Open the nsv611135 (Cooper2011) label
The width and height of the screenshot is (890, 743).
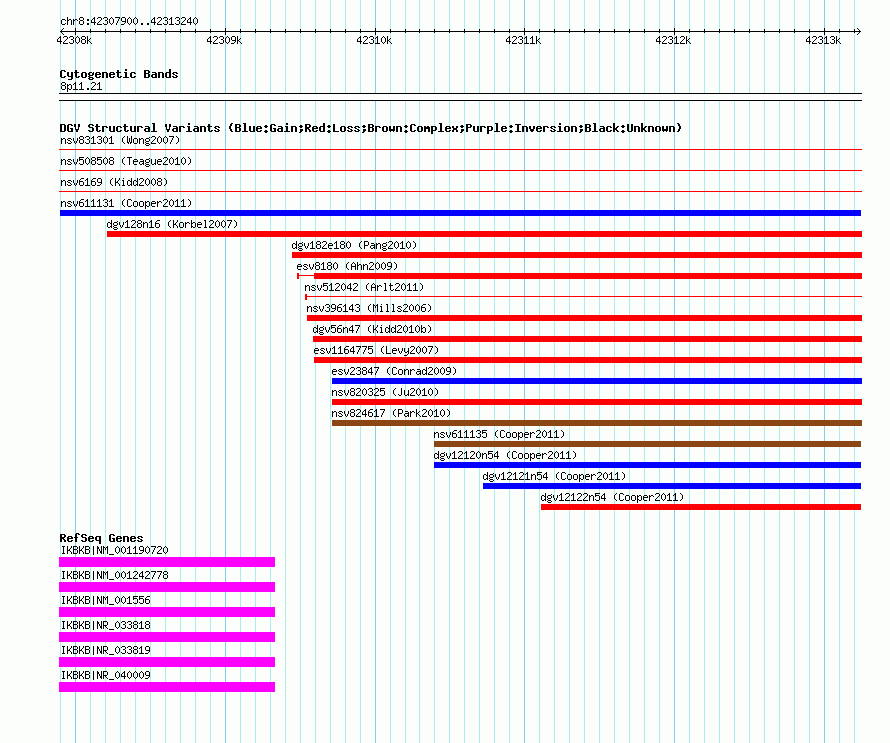[x=499, y=434]
